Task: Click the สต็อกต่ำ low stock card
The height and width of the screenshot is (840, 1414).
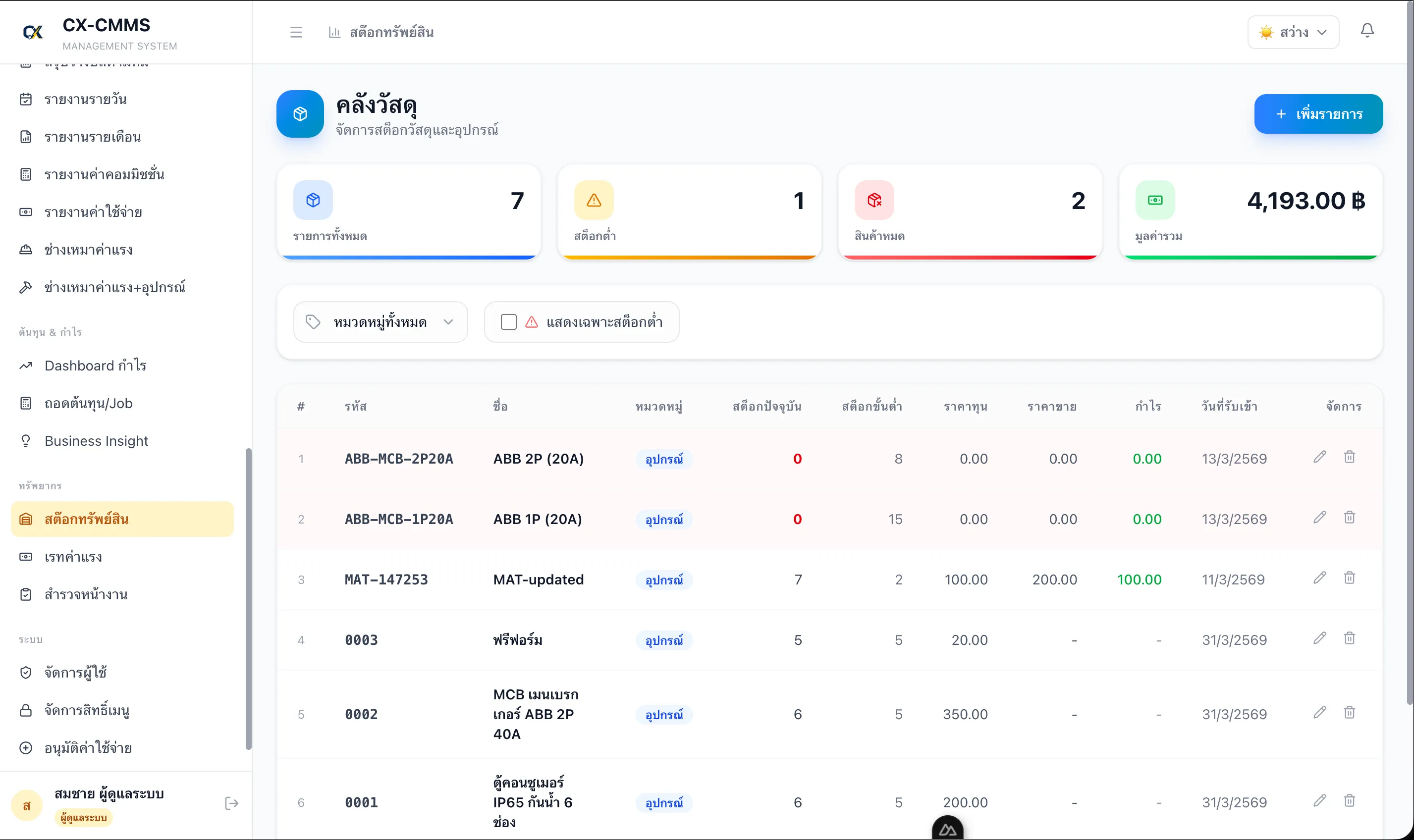Action: coord(689,212)
